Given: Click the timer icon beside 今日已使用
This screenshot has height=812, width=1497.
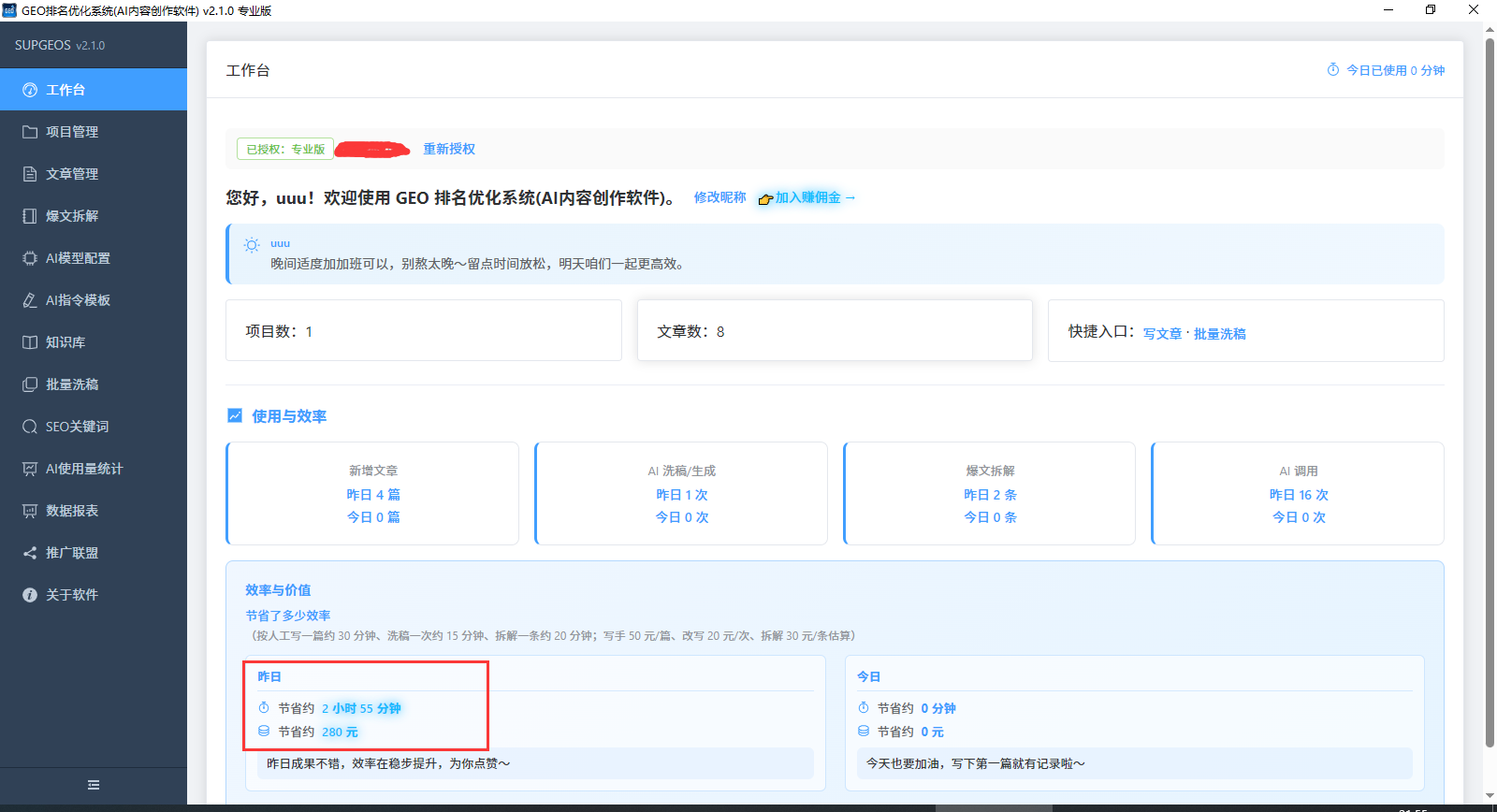Looking at the screenshot, I should pyautogui.click(x=1333, y=69).
